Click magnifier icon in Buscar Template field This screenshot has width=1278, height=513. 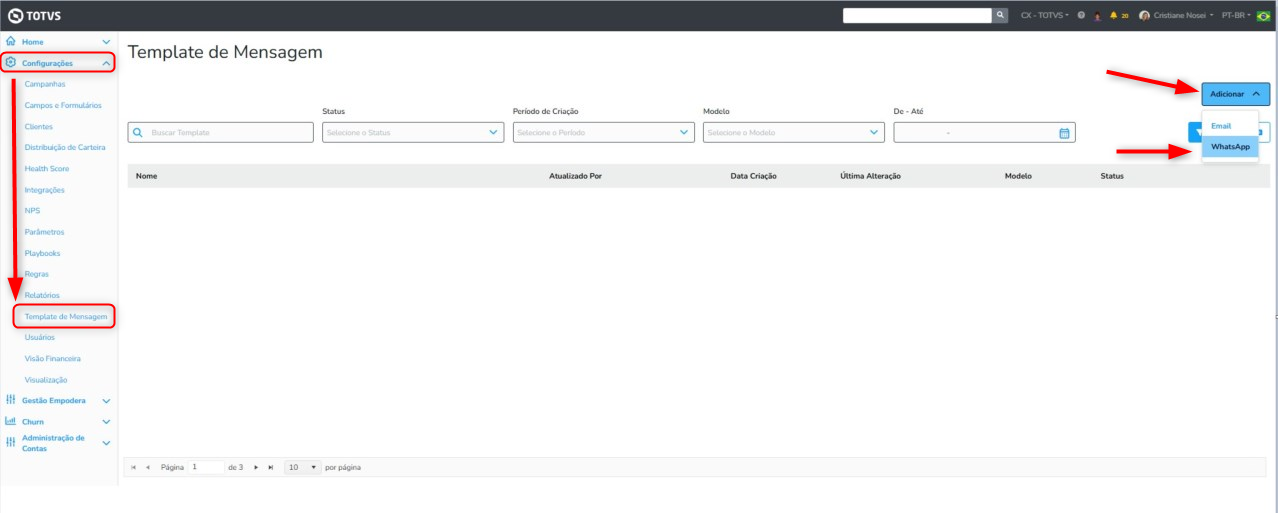[x=139, y=132]
